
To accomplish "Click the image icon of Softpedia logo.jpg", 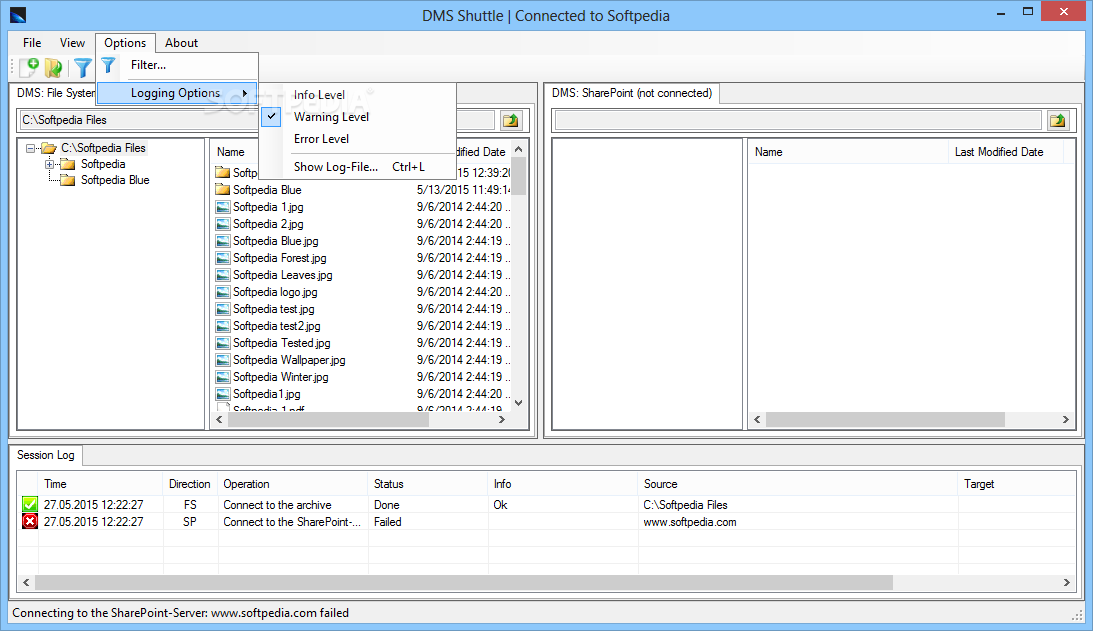I will [222, 292].
